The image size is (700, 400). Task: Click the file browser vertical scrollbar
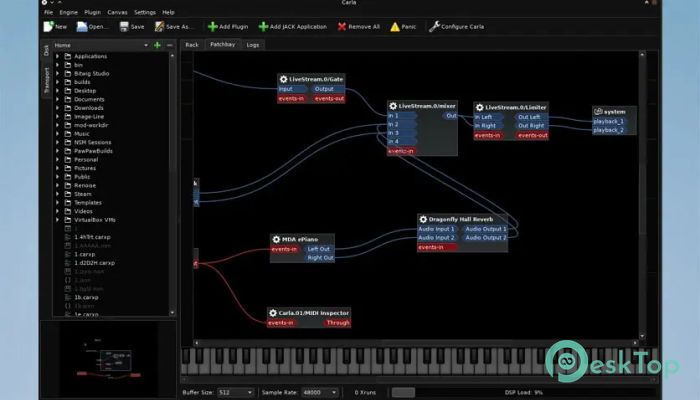(172, 184)
